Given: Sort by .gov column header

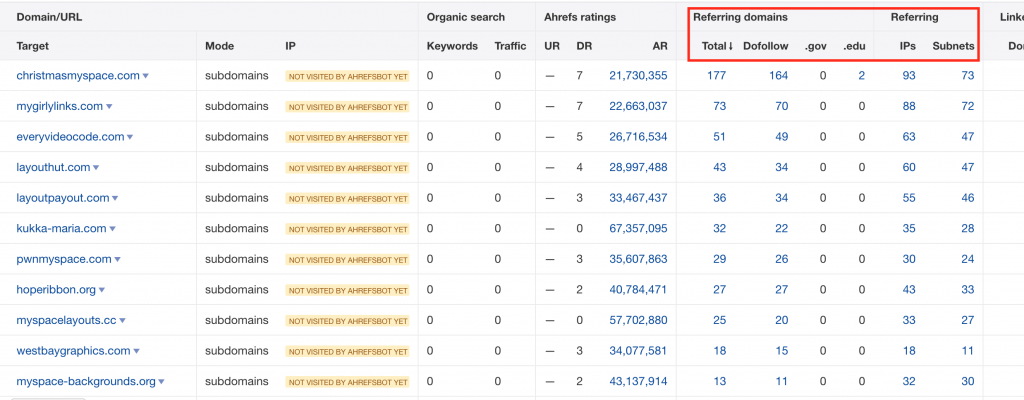Looking at the screenshot, I should coord(815,46).
